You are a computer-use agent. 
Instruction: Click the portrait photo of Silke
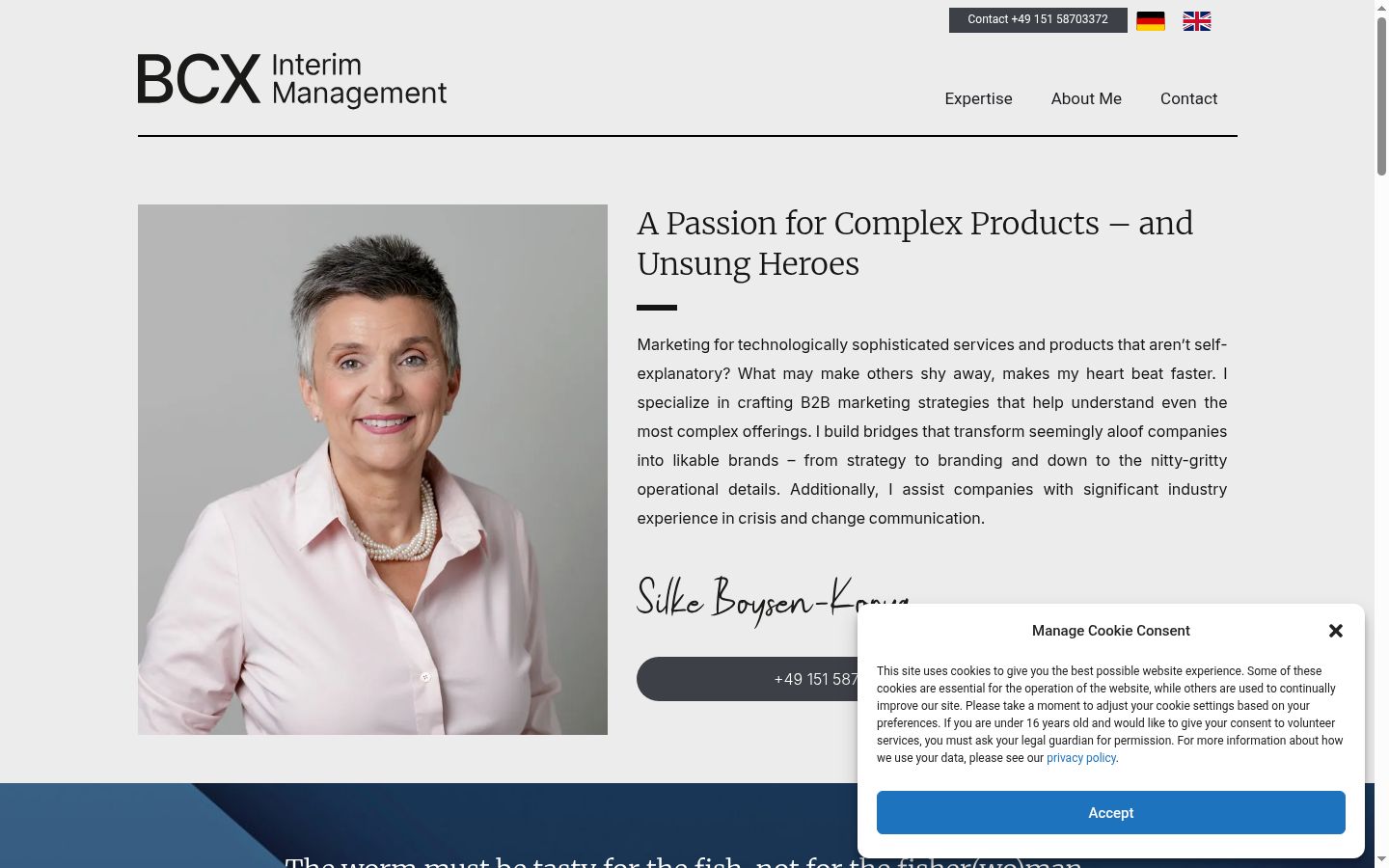372,470
